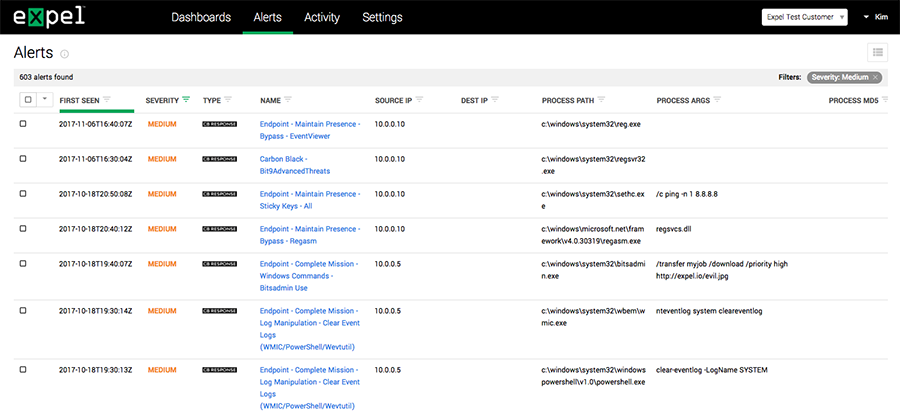Toggle the select-all alerts checkbox
This screenshot has width=900, height=416.
pyautogui.click(x=28, y=99)
